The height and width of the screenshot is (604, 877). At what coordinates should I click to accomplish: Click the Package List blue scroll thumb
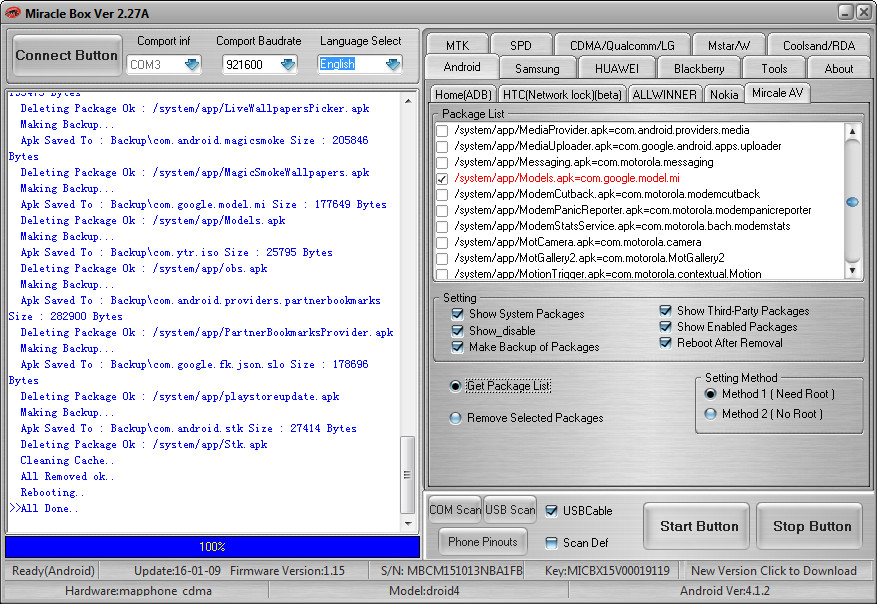pyautogui.click(x=852, y=202)
